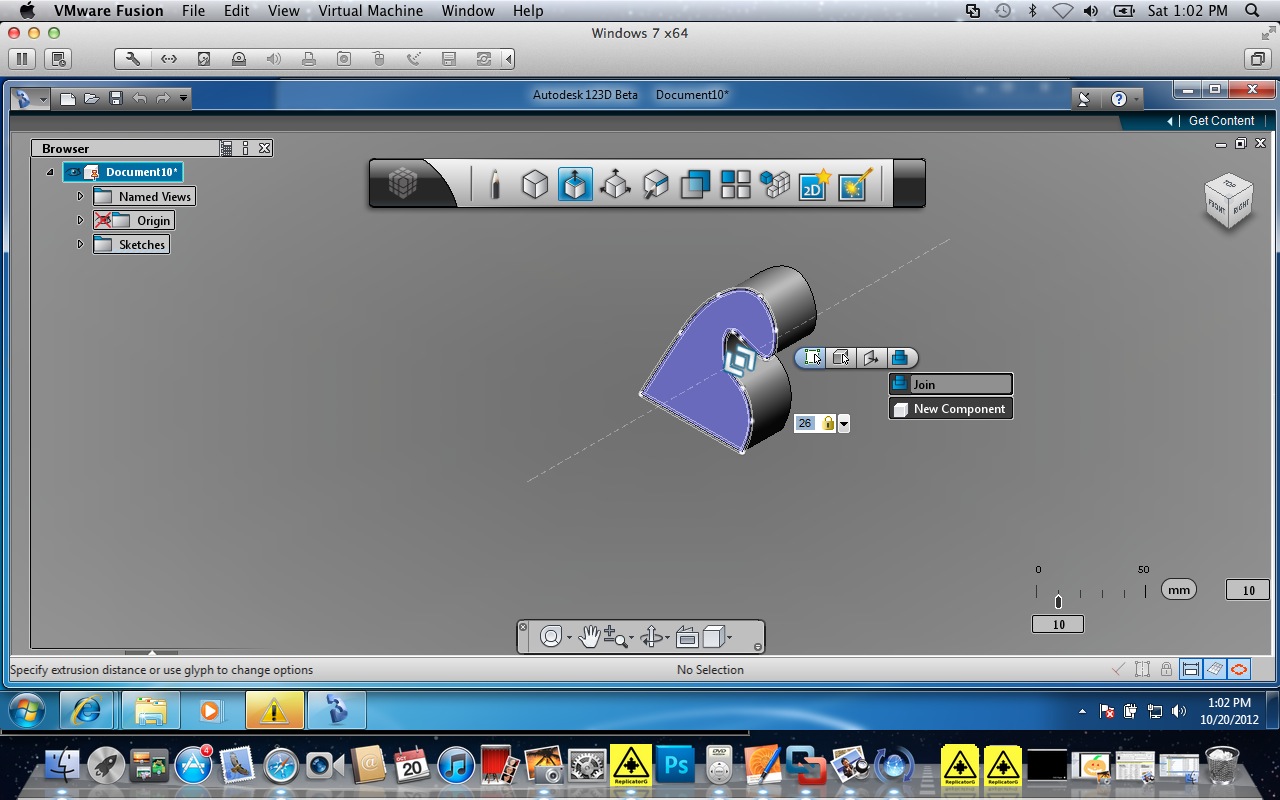Open the extrusion distance dropdown arrow
This screenshot has width=1280, height=800.
tap(844, 424)
